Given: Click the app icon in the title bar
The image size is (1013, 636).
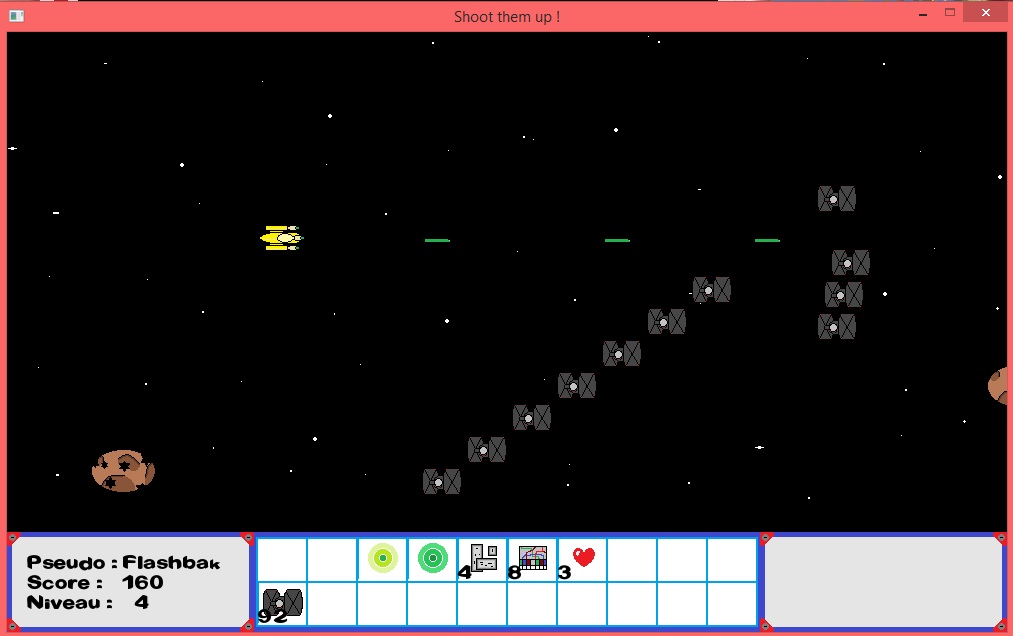Looking at the screenshot, I should pos(17,16).
